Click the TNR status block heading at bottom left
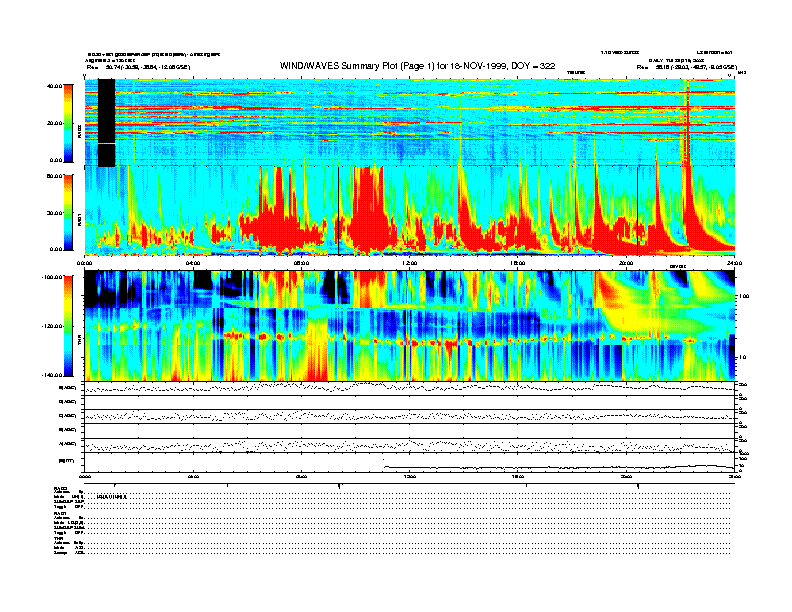The width and height of the screenshot is (792, 612). click(x=58, y=538)
